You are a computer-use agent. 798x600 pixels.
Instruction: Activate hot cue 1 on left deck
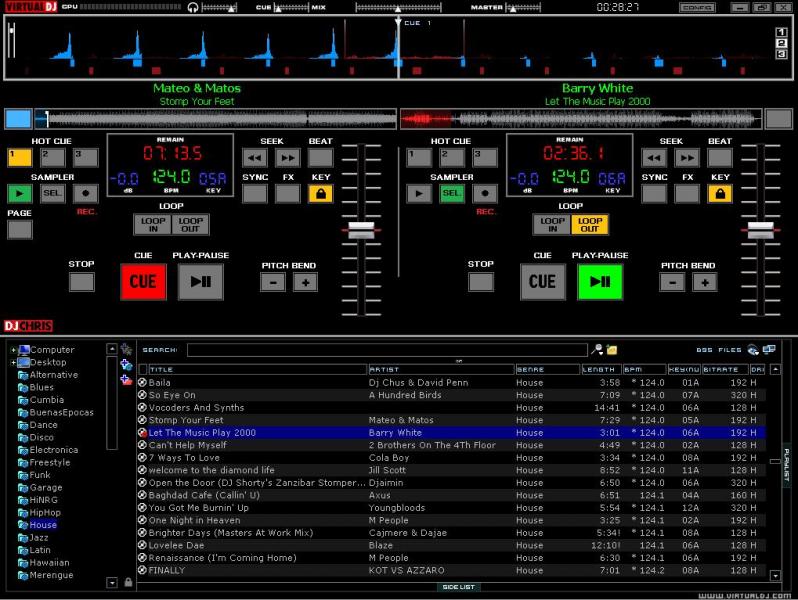(x=20, y=157)
